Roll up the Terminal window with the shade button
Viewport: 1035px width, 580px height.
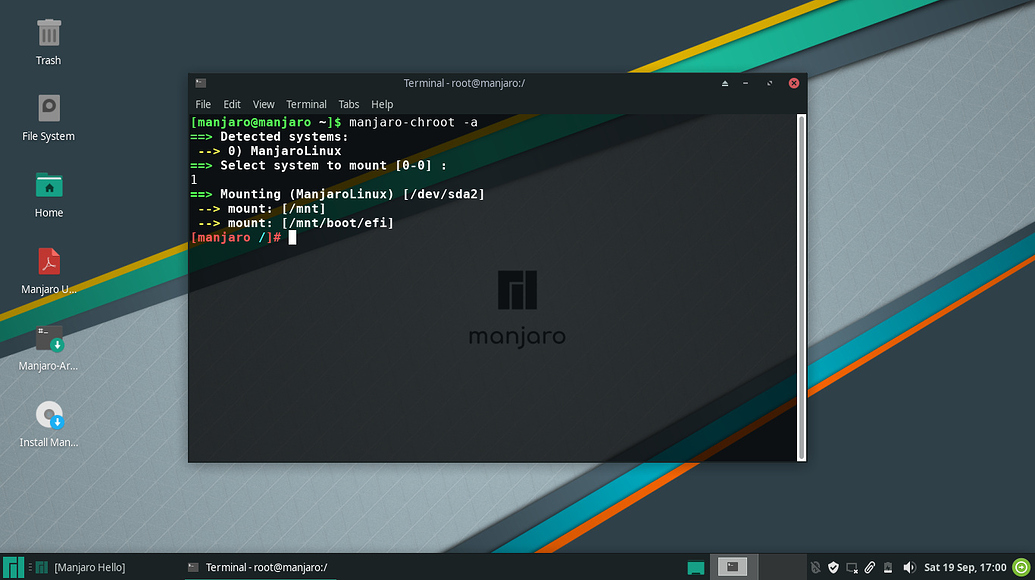[x=725, y=83]
